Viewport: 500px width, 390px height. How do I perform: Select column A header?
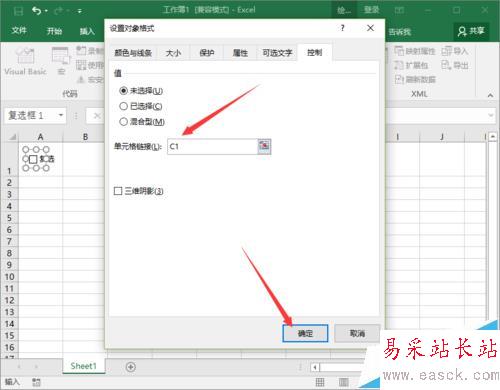tap(40, 137)
